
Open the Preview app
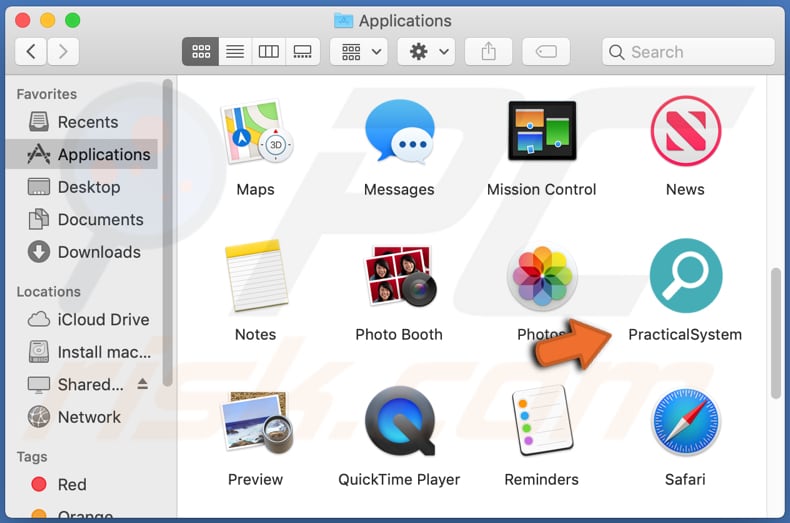tap(256, 422)
